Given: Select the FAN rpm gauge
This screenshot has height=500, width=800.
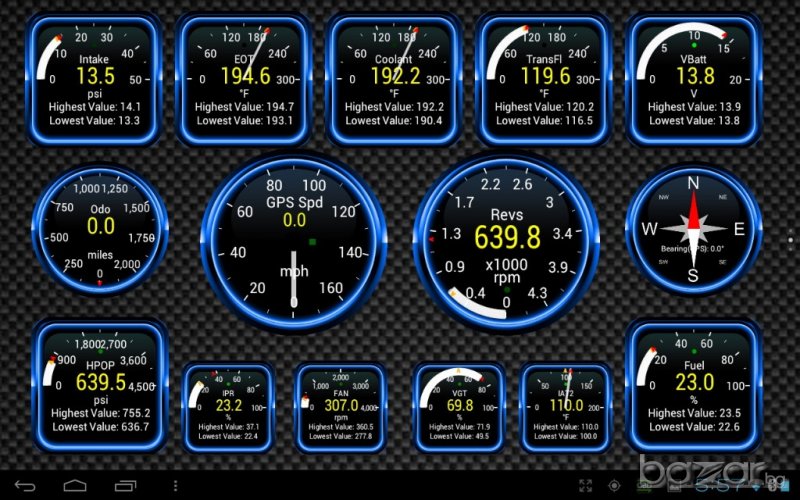Looking at the screenshot, I should point(340,405).
